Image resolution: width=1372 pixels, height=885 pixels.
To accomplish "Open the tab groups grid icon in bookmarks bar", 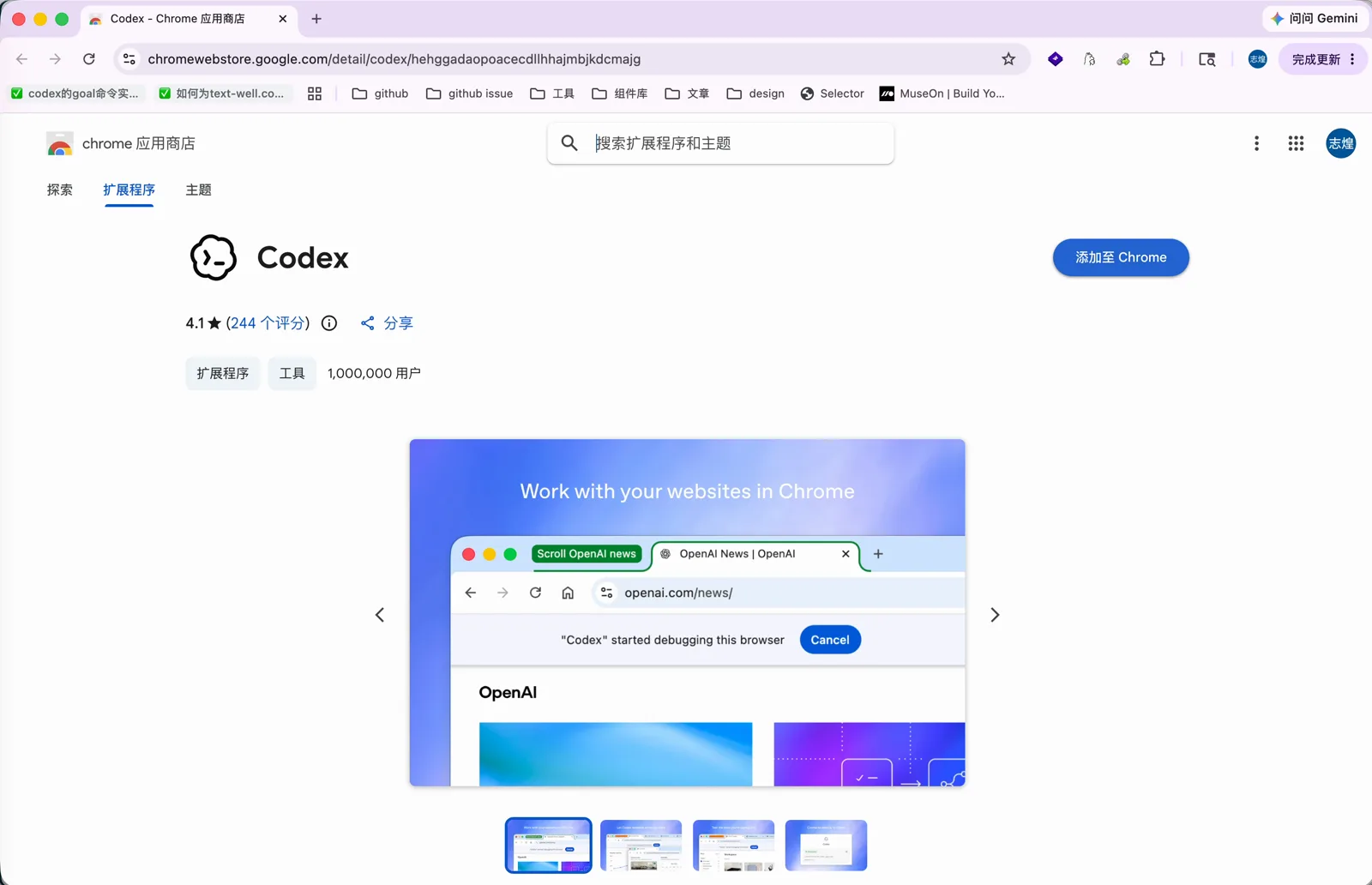I will pos(315,93).
